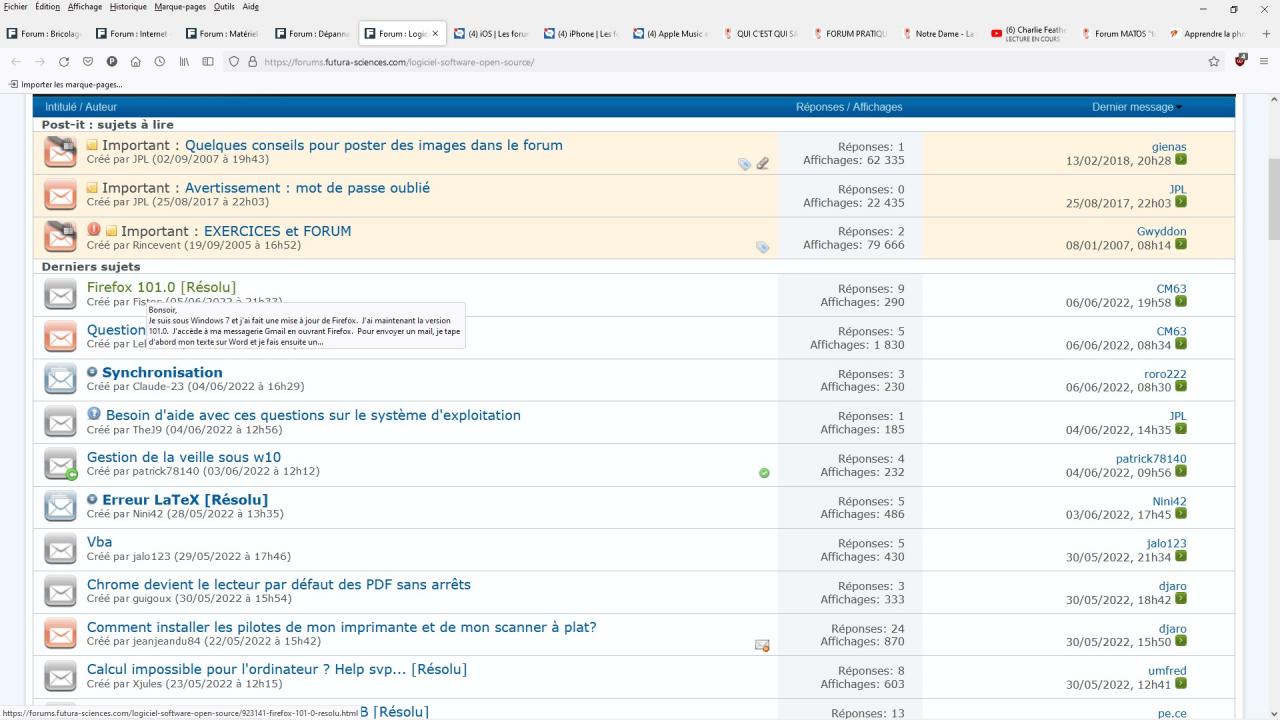
Task: Open the history clock toolbar icon
Action: [x=160, y=62]
